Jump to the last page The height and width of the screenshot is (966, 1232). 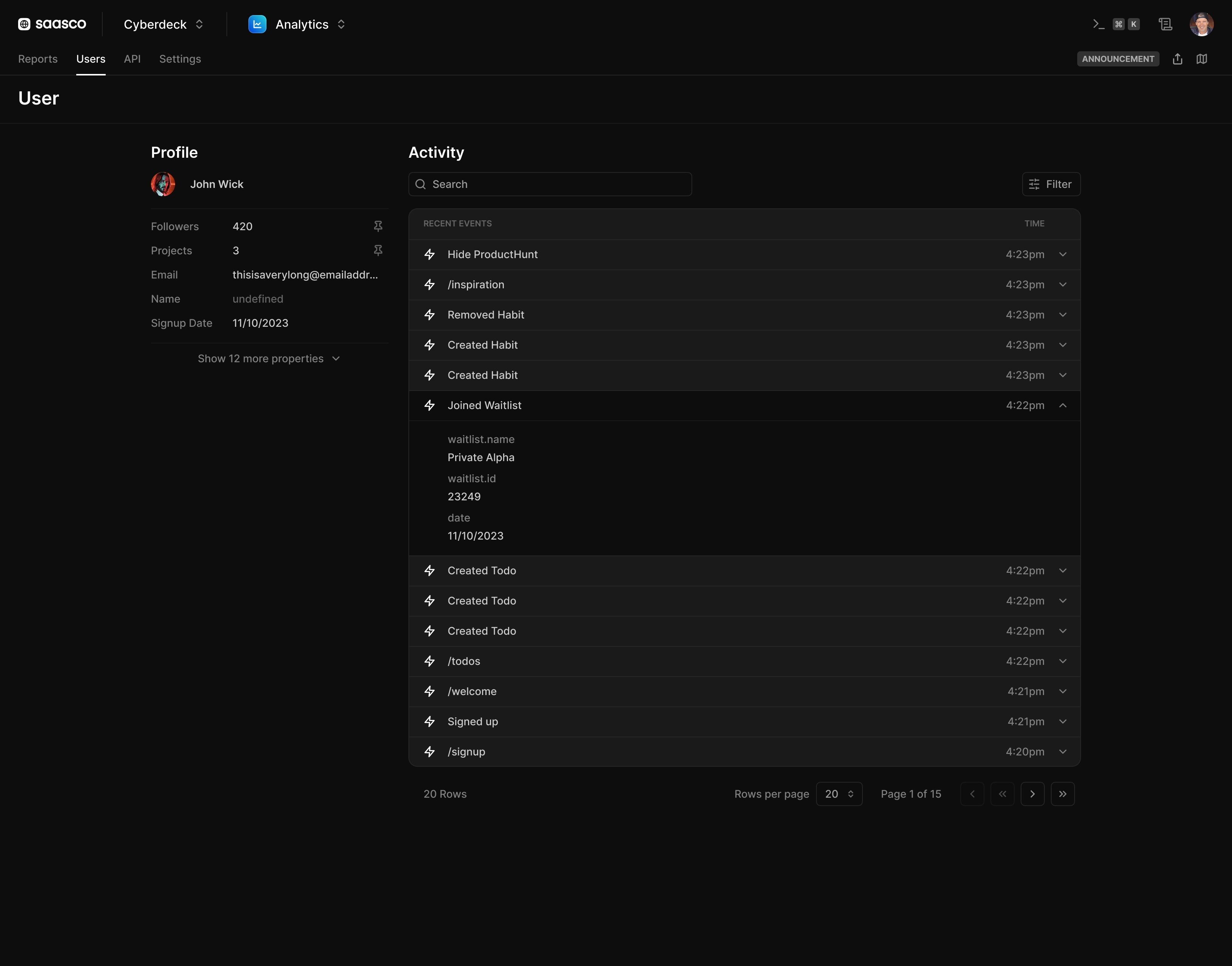click(x=1063, y=794)
